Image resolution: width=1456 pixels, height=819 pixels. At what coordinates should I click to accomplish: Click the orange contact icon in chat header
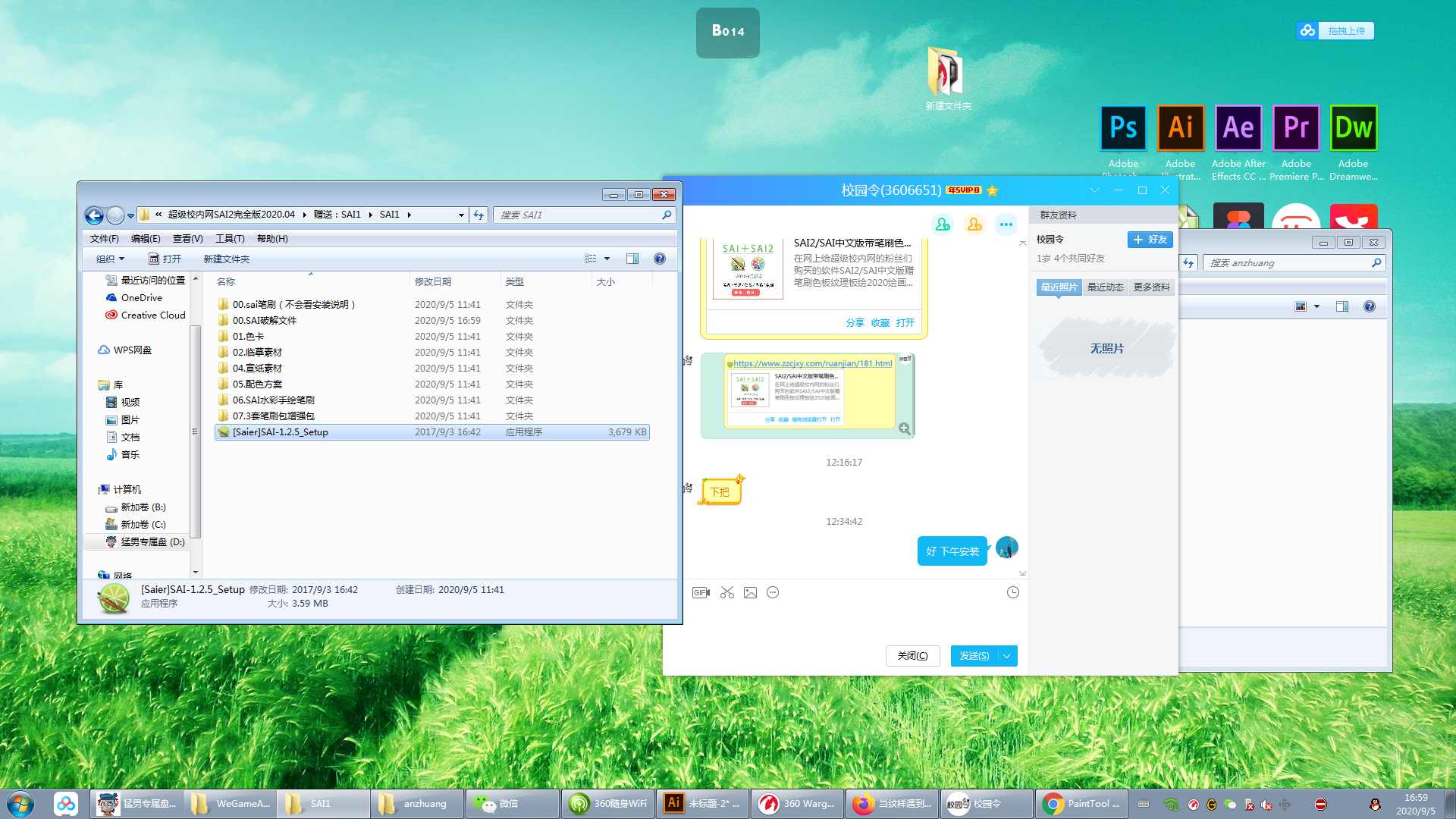click(x=974, y=224)
